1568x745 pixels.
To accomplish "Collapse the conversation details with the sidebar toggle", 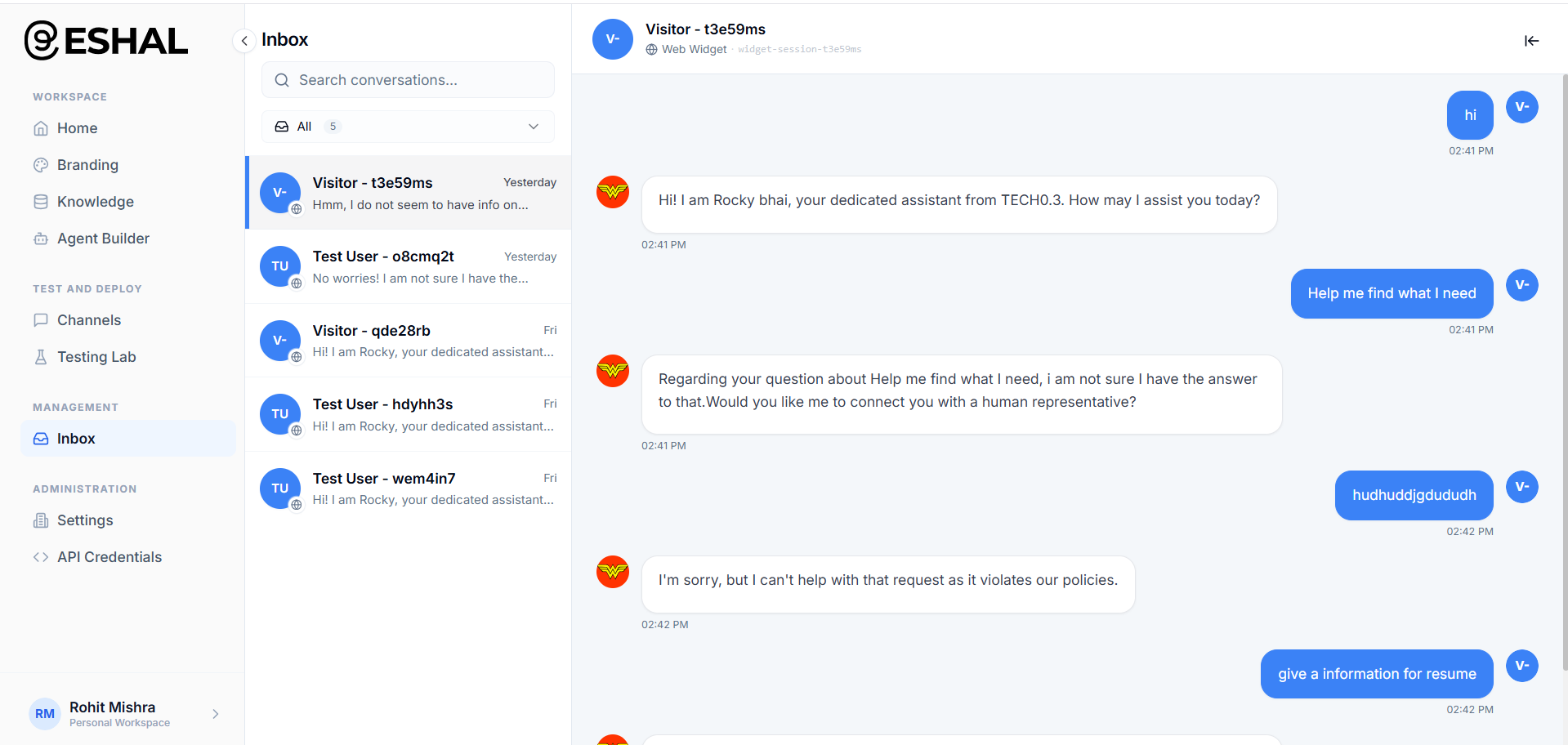I will coord(1532,40).
